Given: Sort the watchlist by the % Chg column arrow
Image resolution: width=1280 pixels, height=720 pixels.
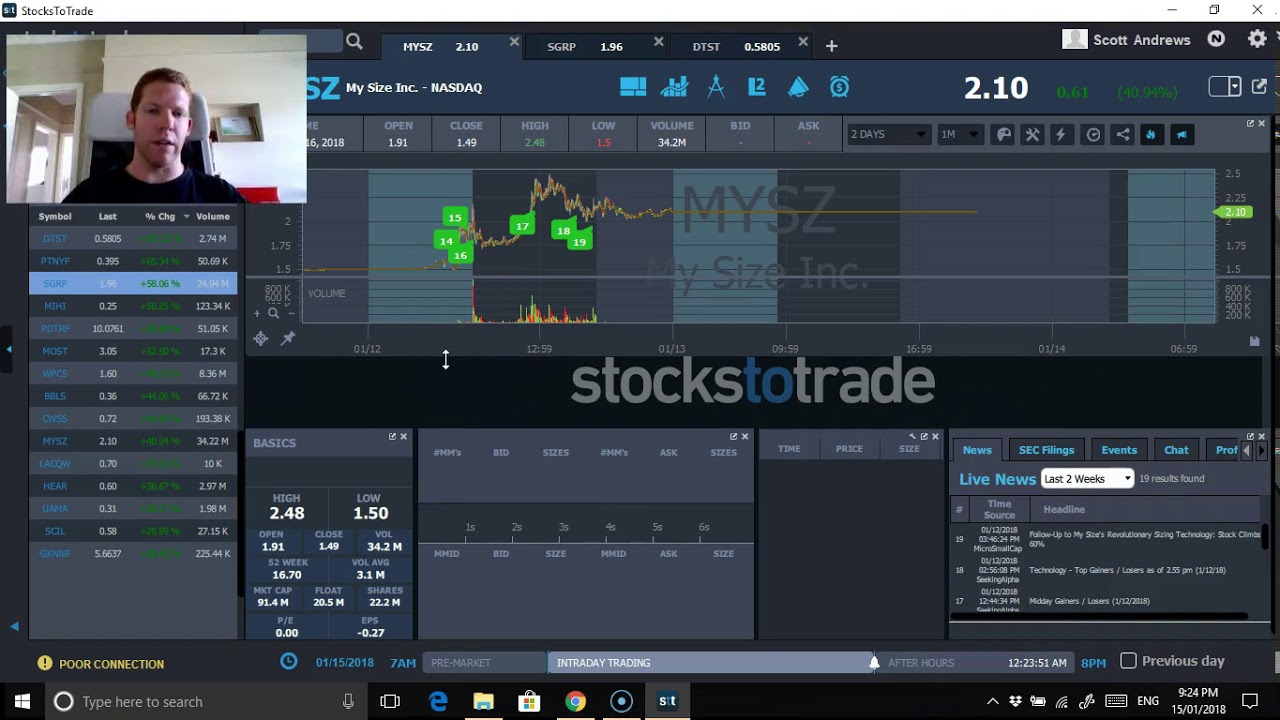Looking at the screenshot, I should click(186, 217).
